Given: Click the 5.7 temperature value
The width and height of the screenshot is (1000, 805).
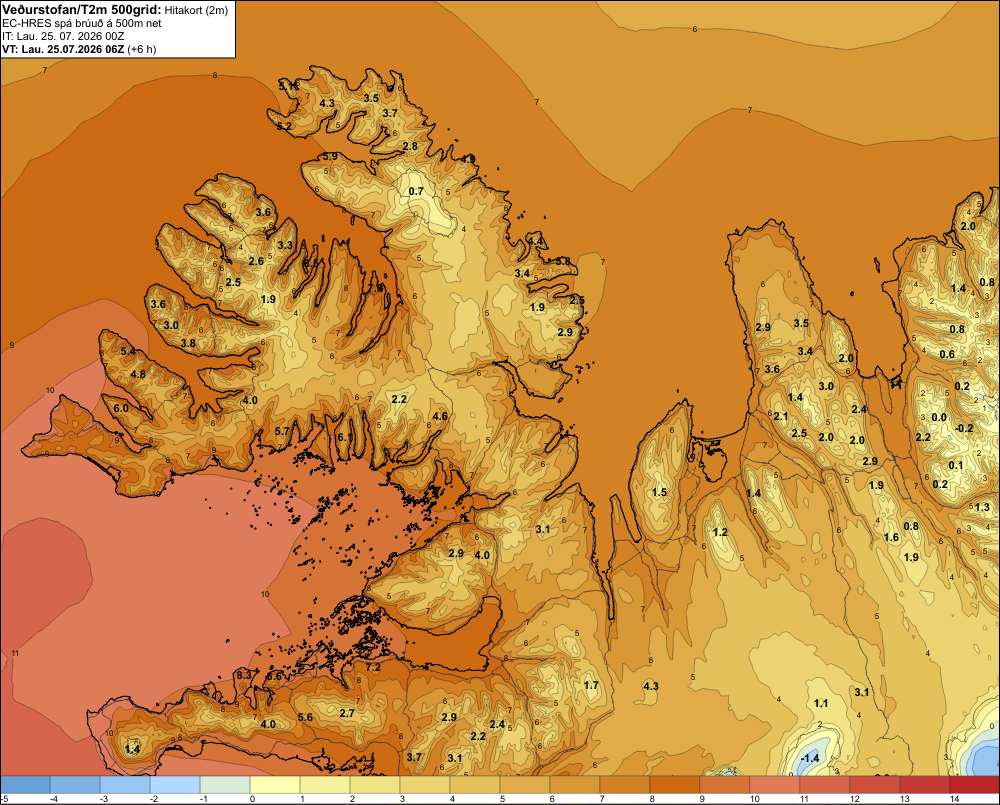Looking at the screenshot, I should point(282,431).
